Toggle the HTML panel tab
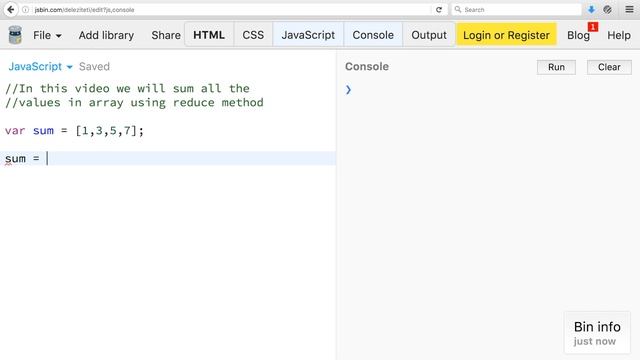 (x=209, y=35)
